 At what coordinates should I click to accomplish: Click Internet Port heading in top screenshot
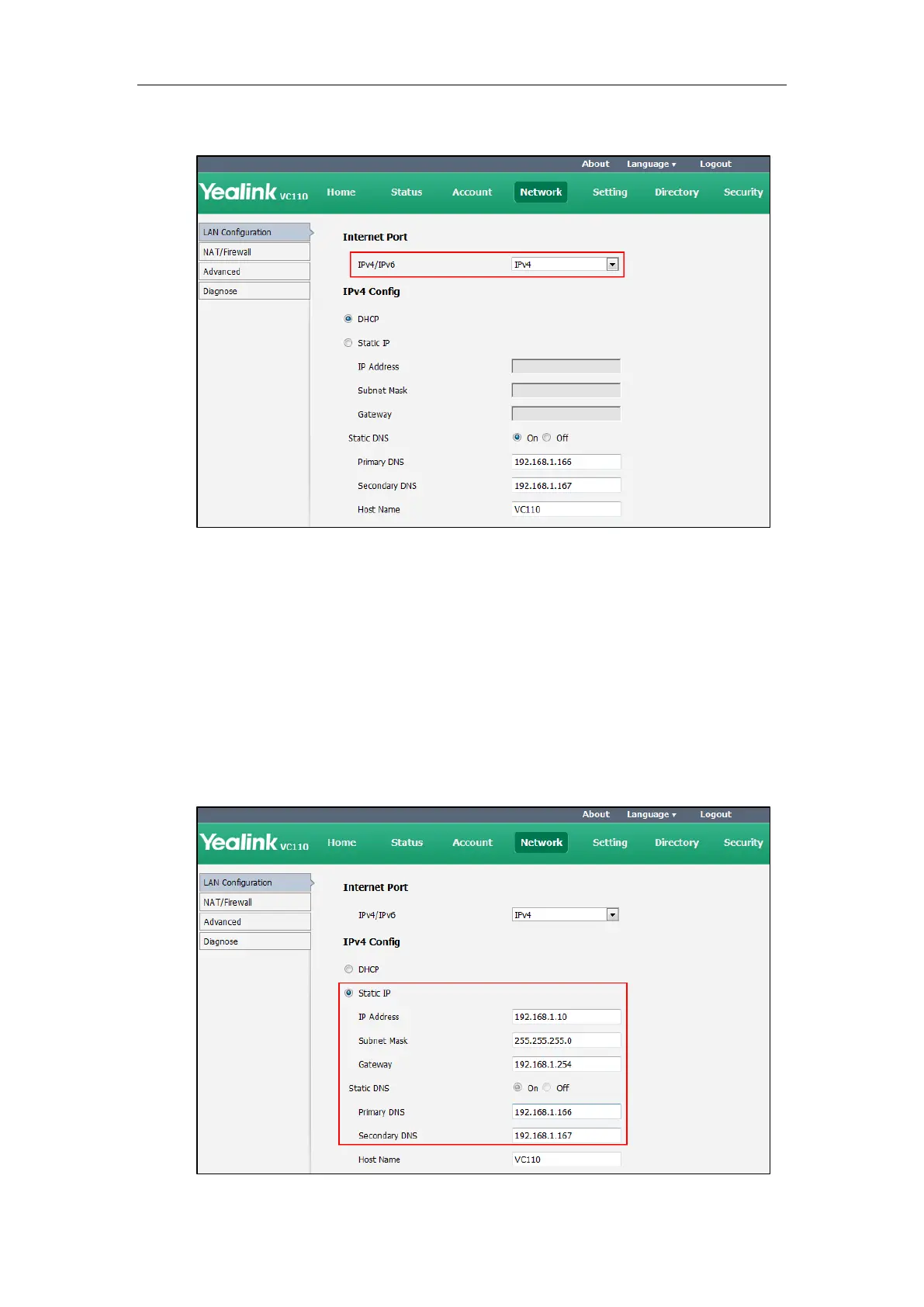coord(375,237)
